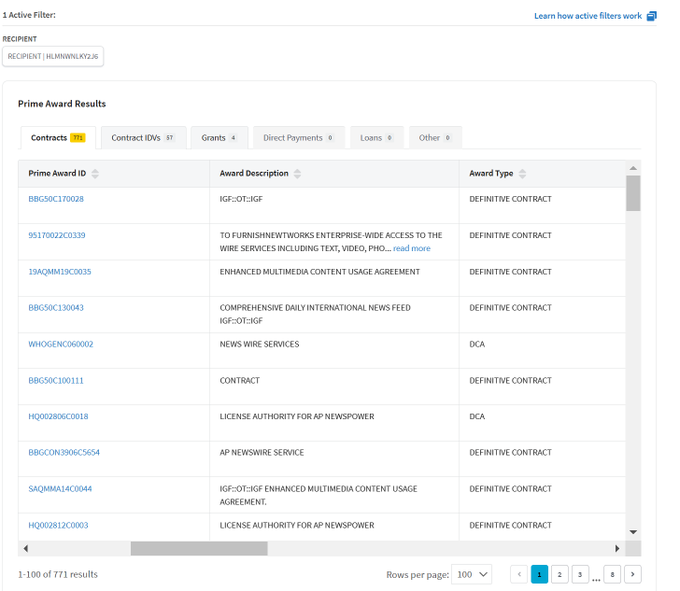Switch to the Contract IDVs tab
The height and width of the screenshot is (591, 680).
click(x=144, y=138)
